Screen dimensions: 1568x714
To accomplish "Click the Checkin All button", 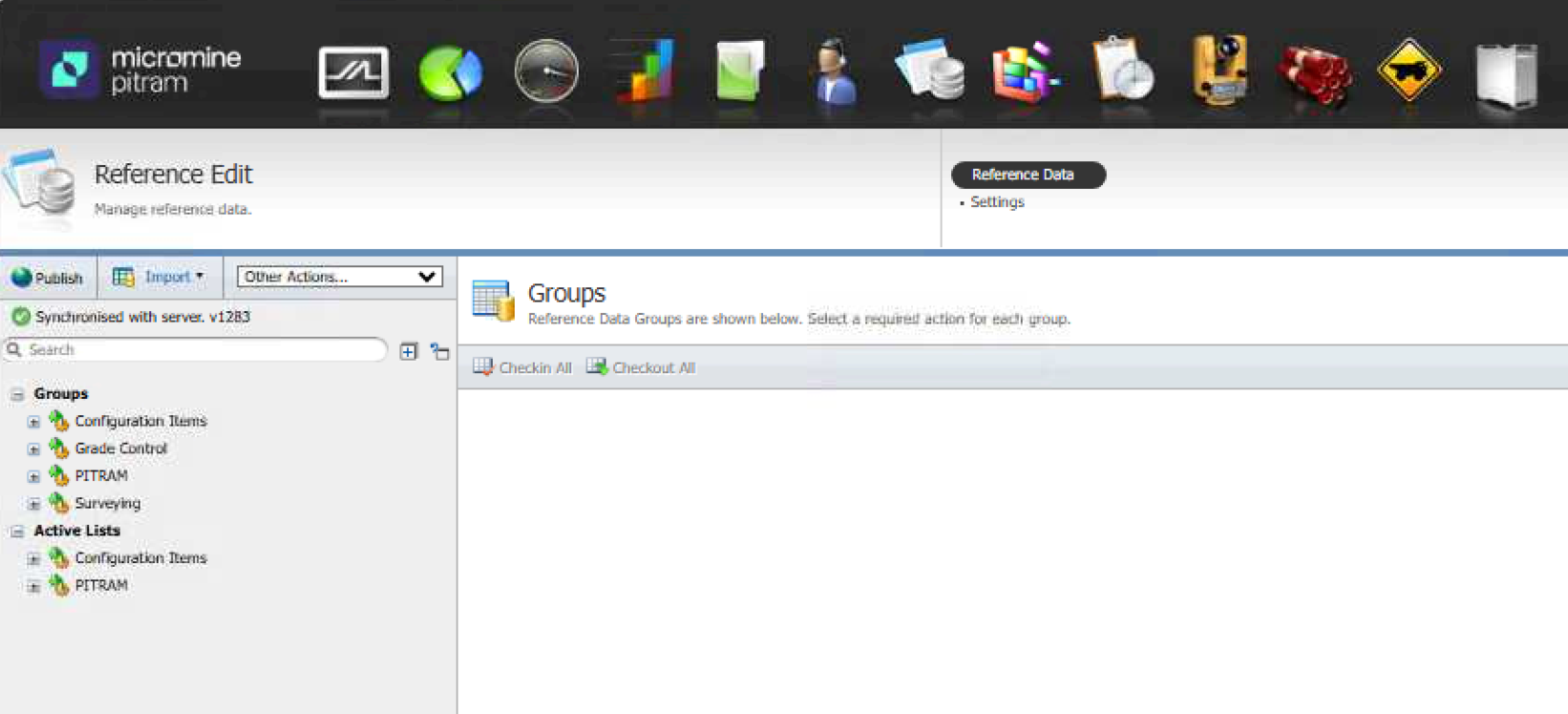I will point(522,367).
